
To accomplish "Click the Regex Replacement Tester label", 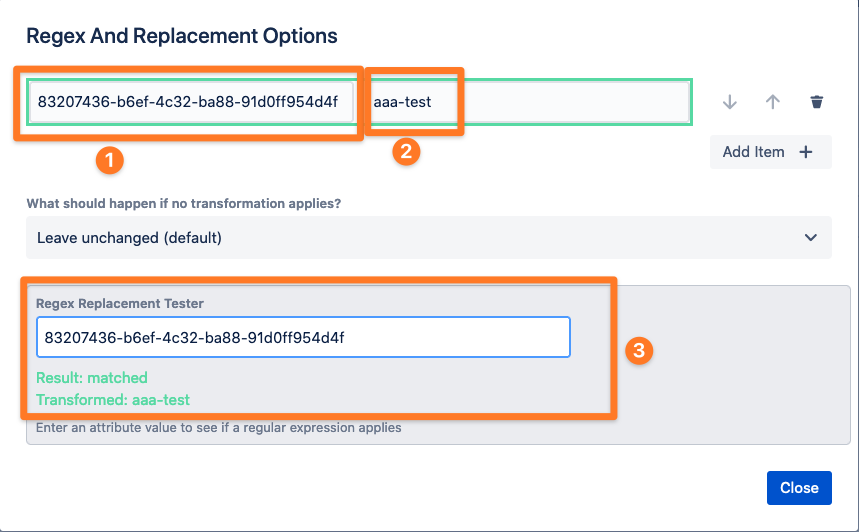I will pyautogui.click(x=120, y=304).
